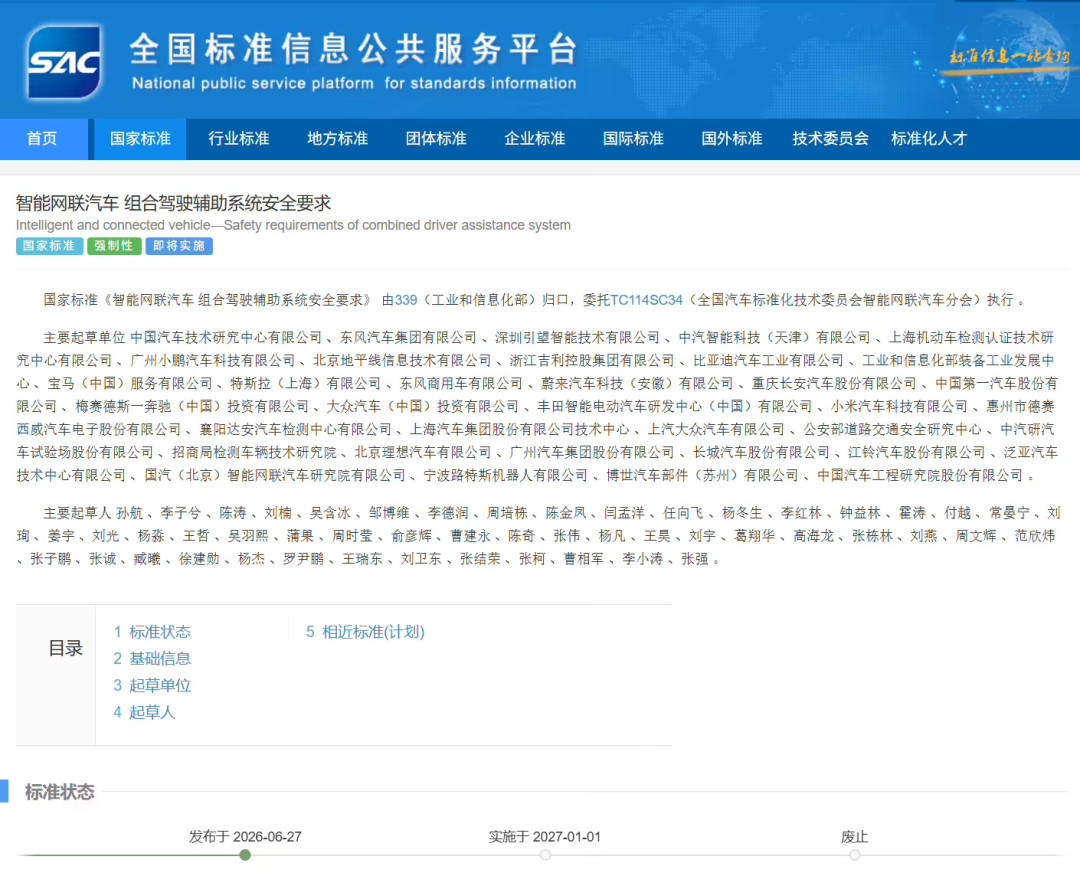Switch to 国家标准 nav tab

pyautogui.click(x=141, y=138)
